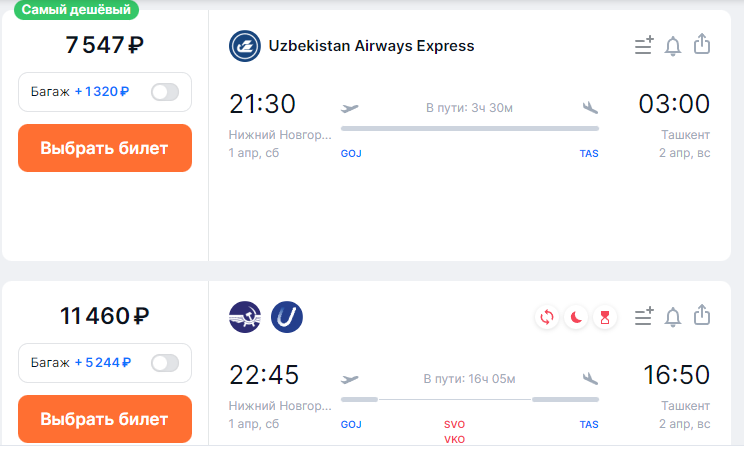Add the Uzbekistan Airways ticket to favorites
This screenshot has width=744, height=455.
click(644, 46)
